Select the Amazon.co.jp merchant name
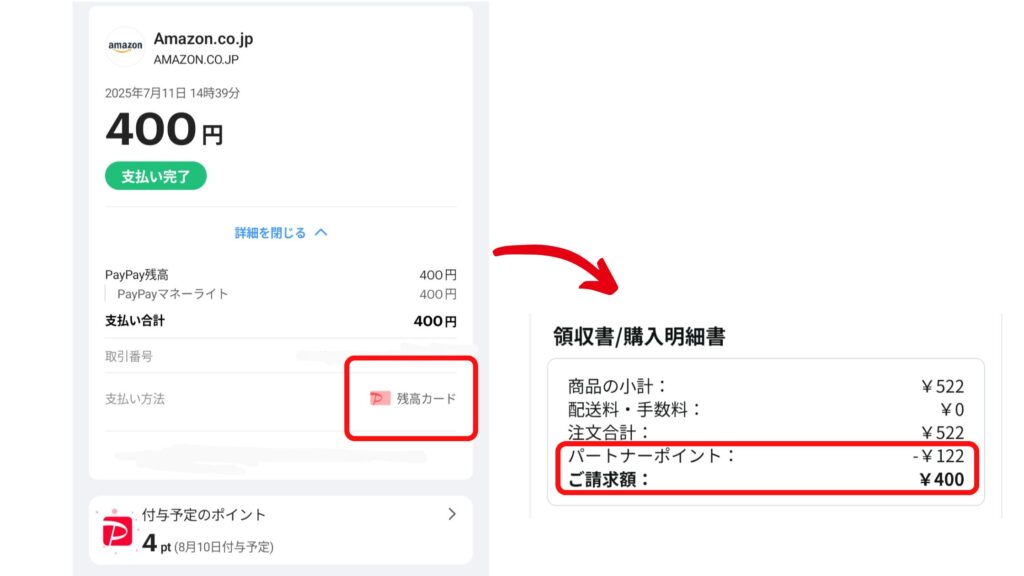The height and width of the screenshot is (576, 1024). pyautogui.click(x=203, y=39)
